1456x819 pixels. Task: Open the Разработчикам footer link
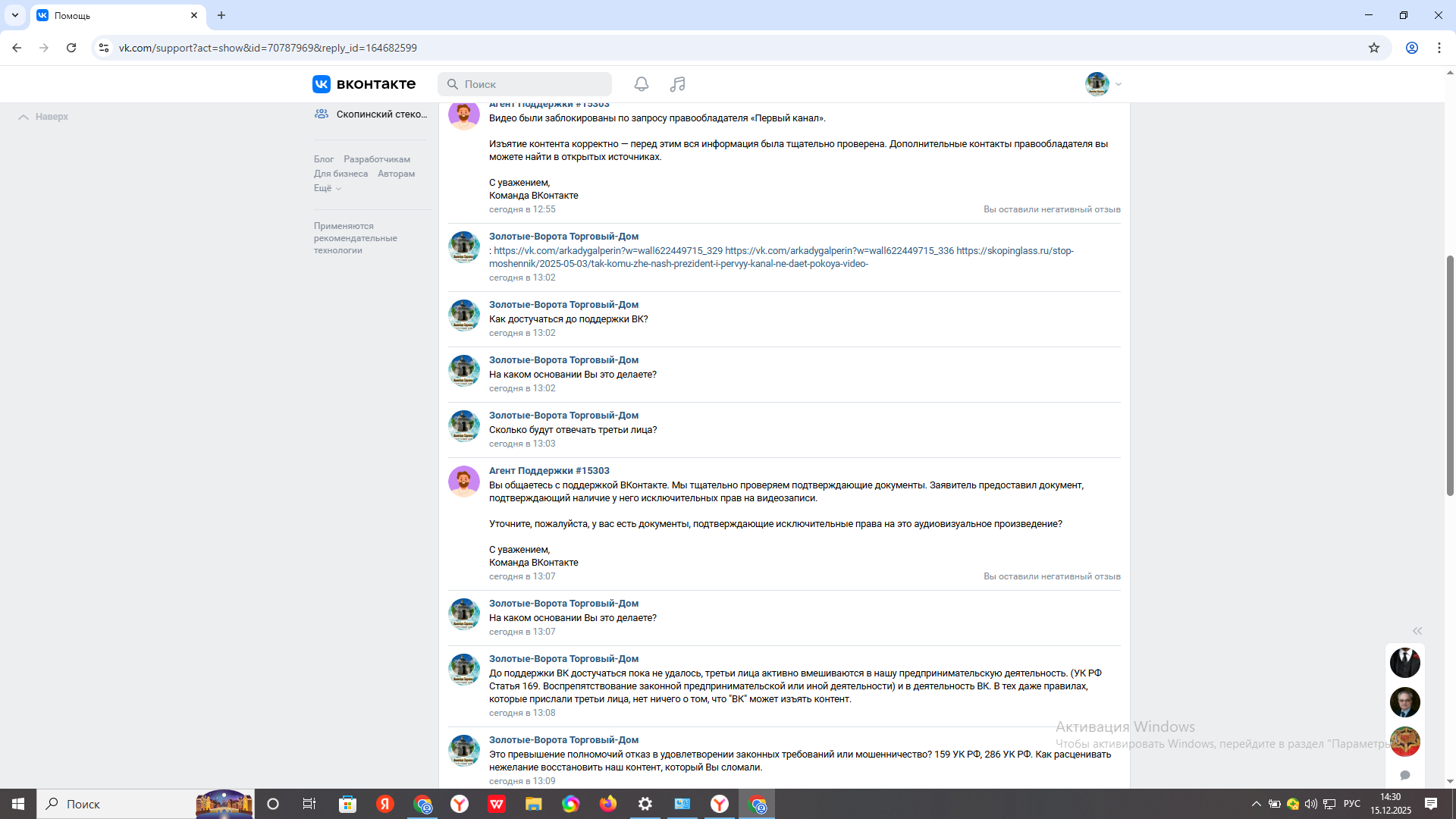[376, 159]
